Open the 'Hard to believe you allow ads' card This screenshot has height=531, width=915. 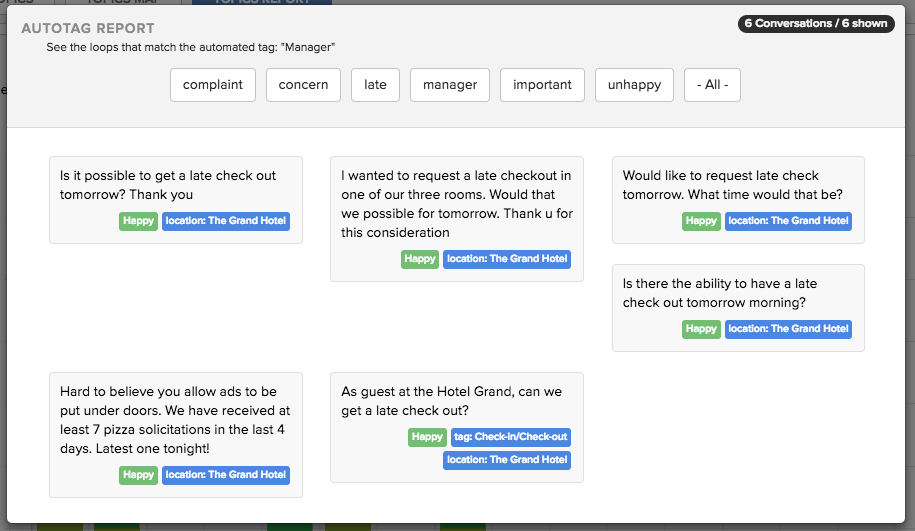tap(176, 435)
